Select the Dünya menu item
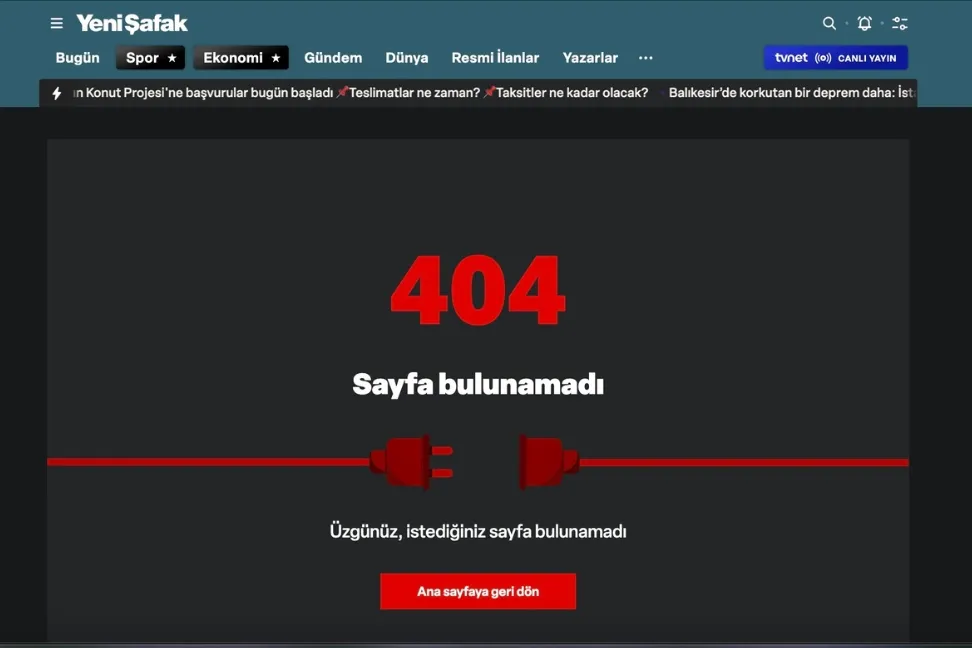 pyautogui.click(x=407, y=58)
